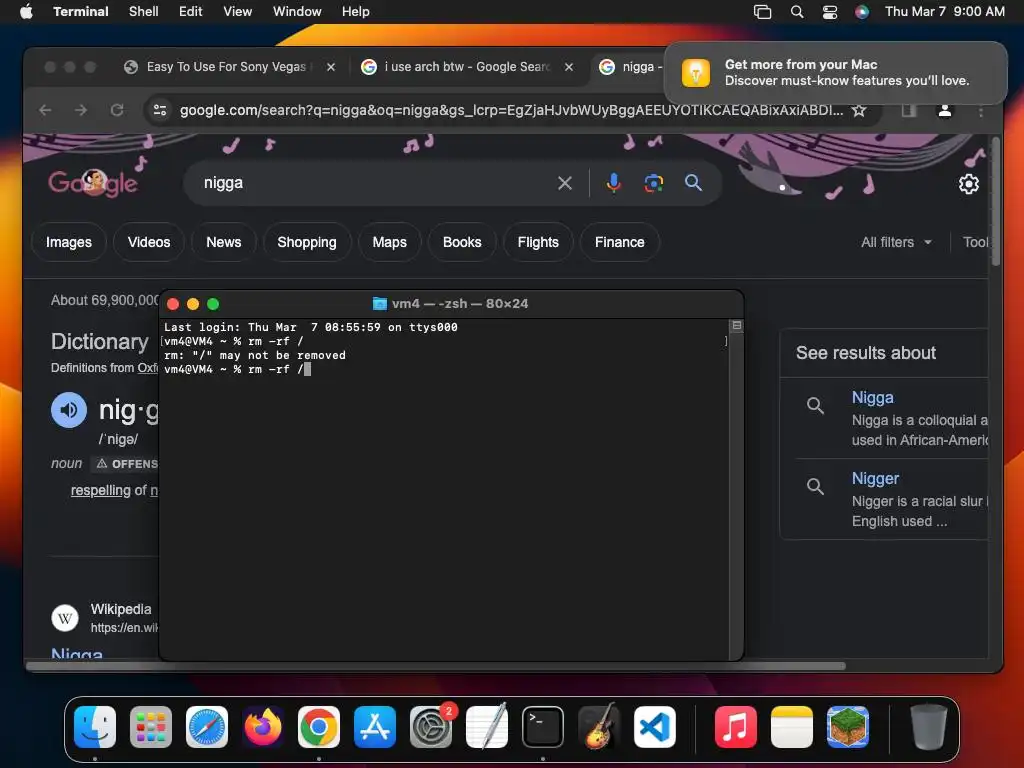Screen dimensions: 1024x768
Task: Open Spotlight search in menu bar
Action: (x=797, y=12)
